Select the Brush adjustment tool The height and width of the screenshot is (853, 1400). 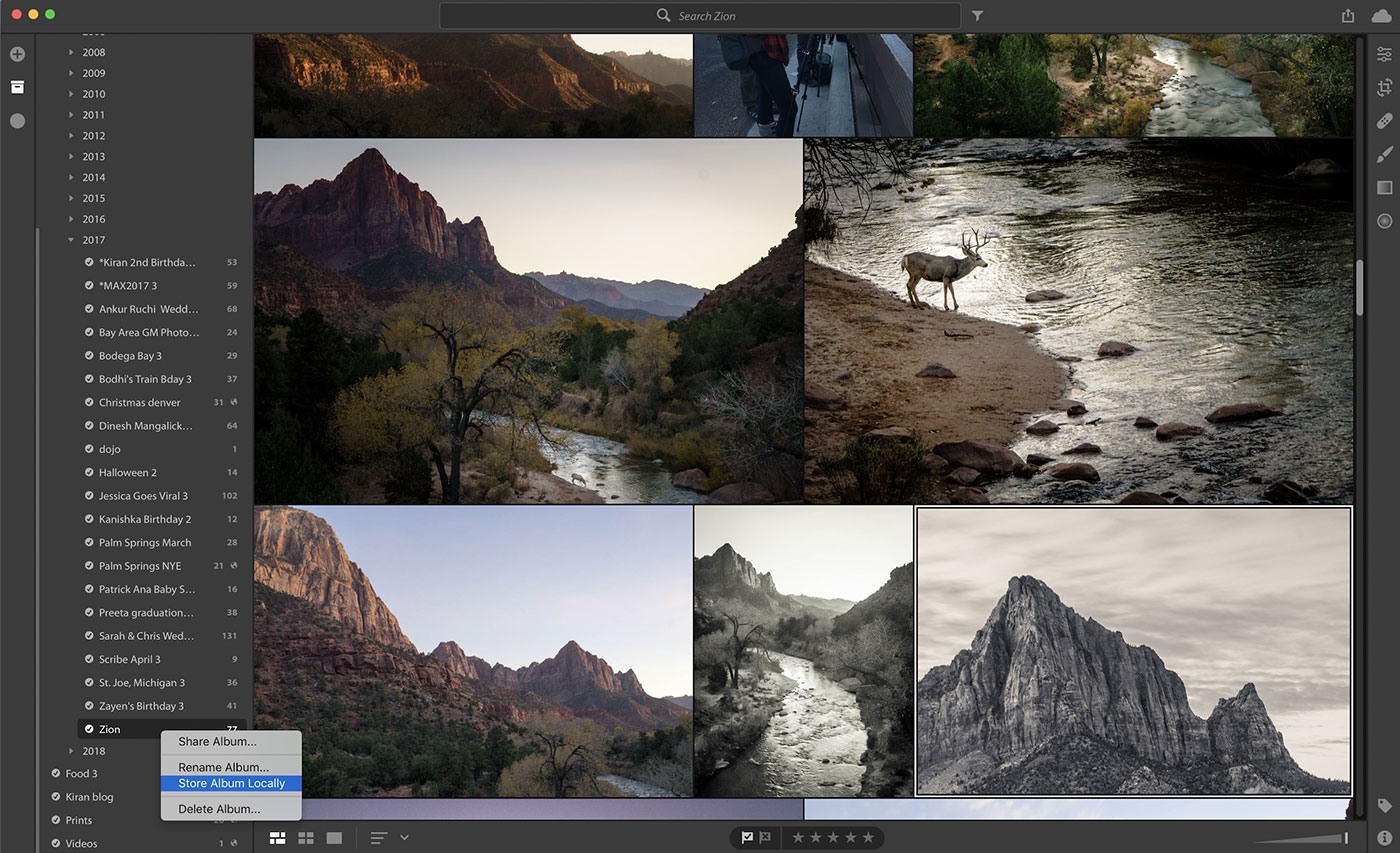coord(1384,154)
